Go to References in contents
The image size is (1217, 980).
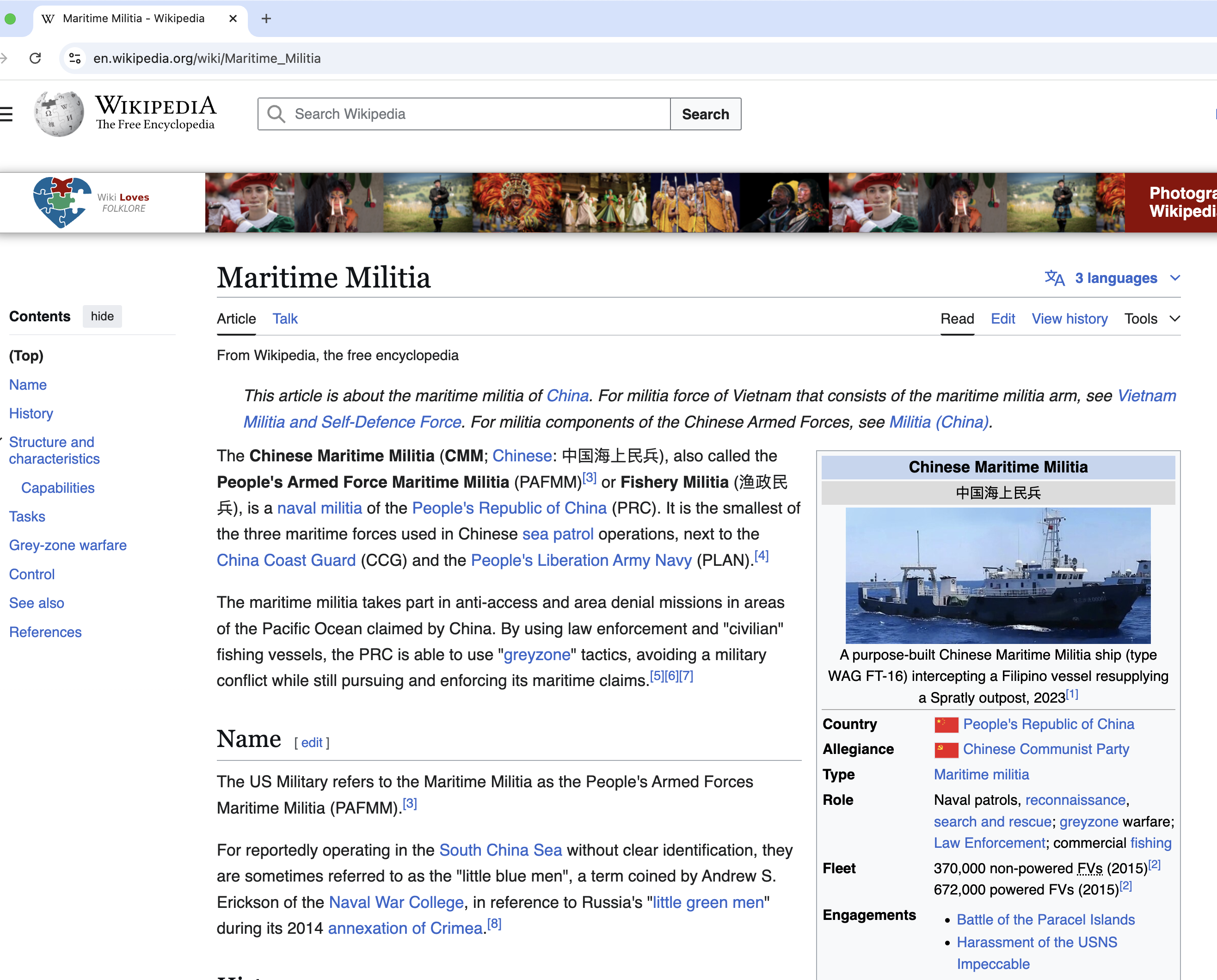[x=45, y=632]
